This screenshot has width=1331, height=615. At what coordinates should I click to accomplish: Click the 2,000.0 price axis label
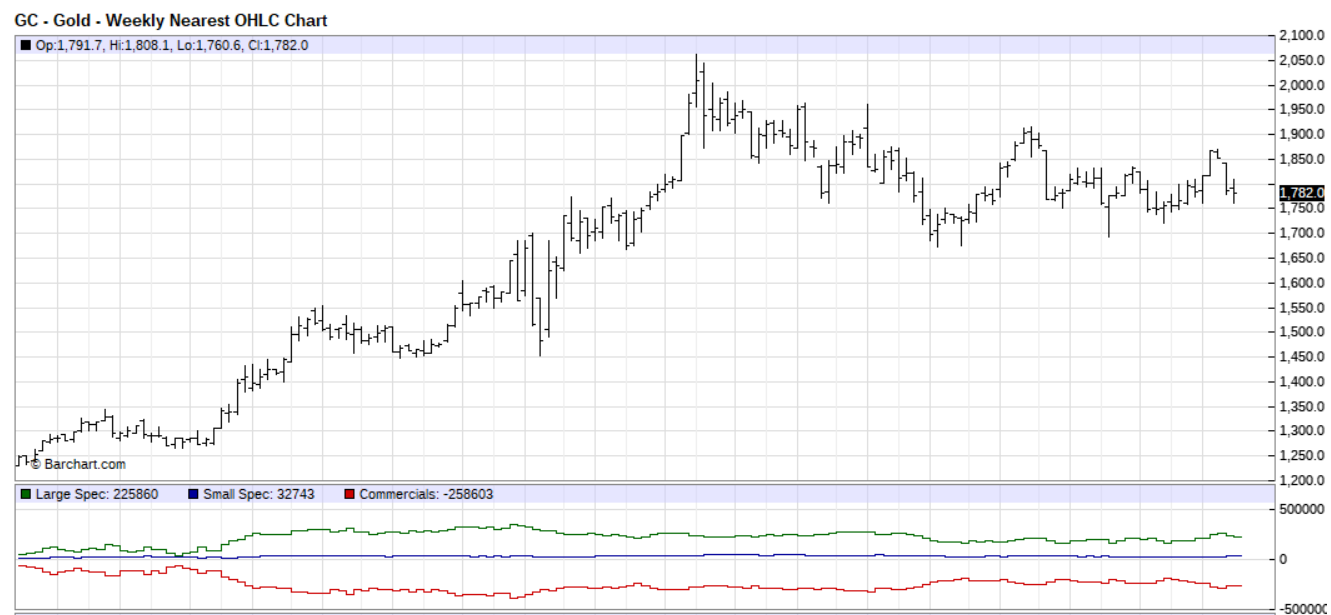point(1302,85)
